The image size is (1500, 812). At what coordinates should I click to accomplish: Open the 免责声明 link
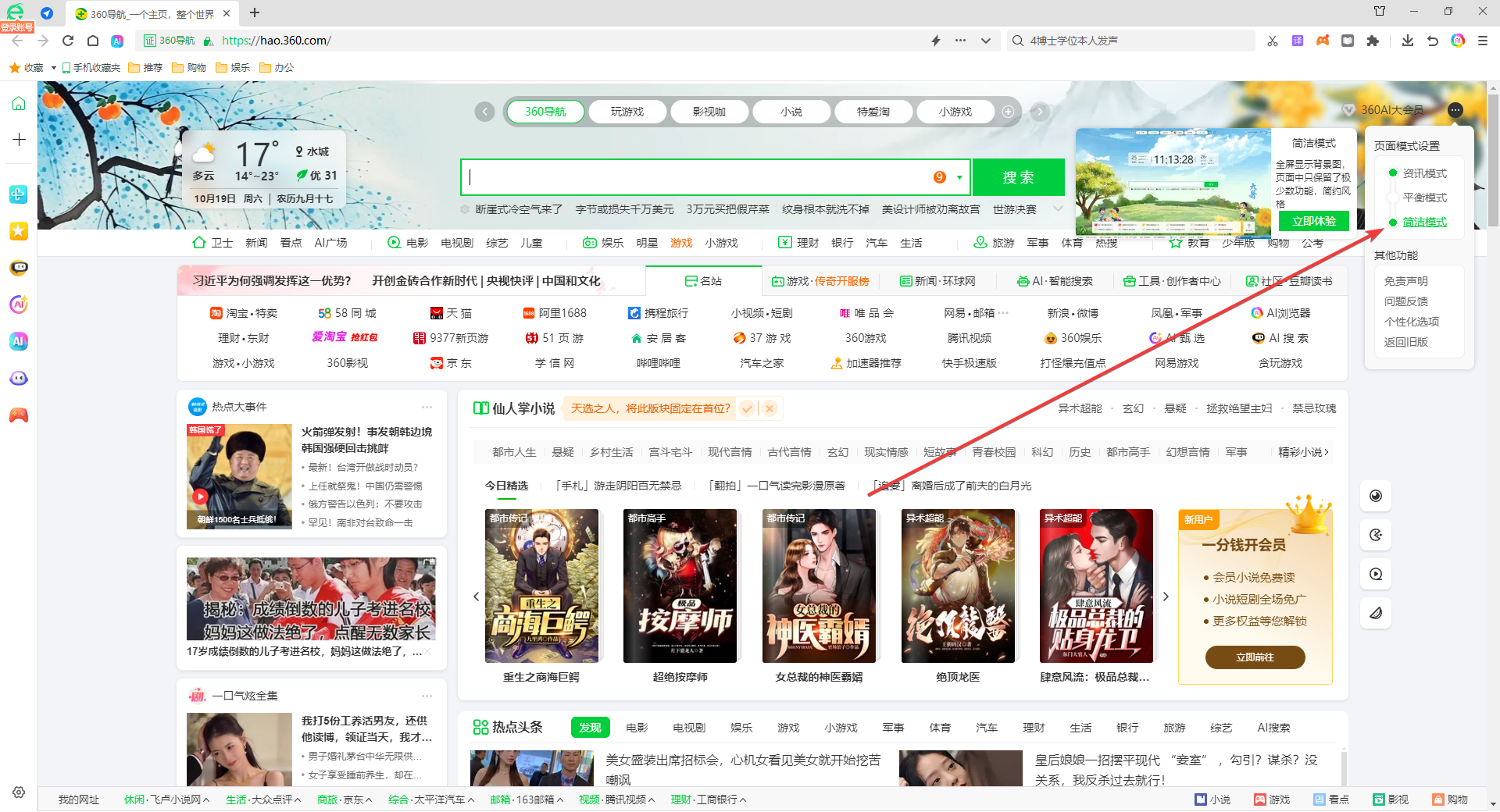click(x=1406, y=281)
